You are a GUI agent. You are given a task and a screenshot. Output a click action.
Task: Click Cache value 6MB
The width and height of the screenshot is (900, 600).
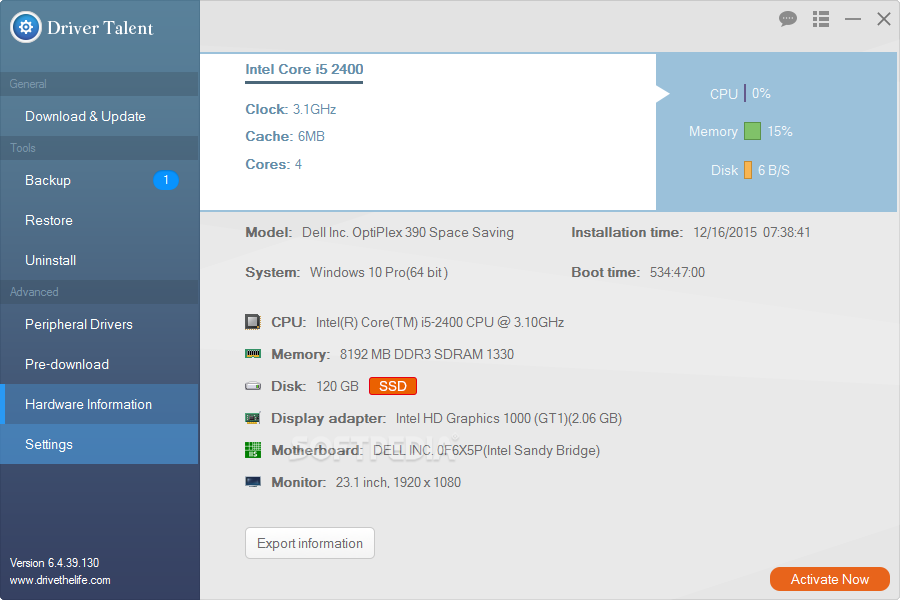311,136
